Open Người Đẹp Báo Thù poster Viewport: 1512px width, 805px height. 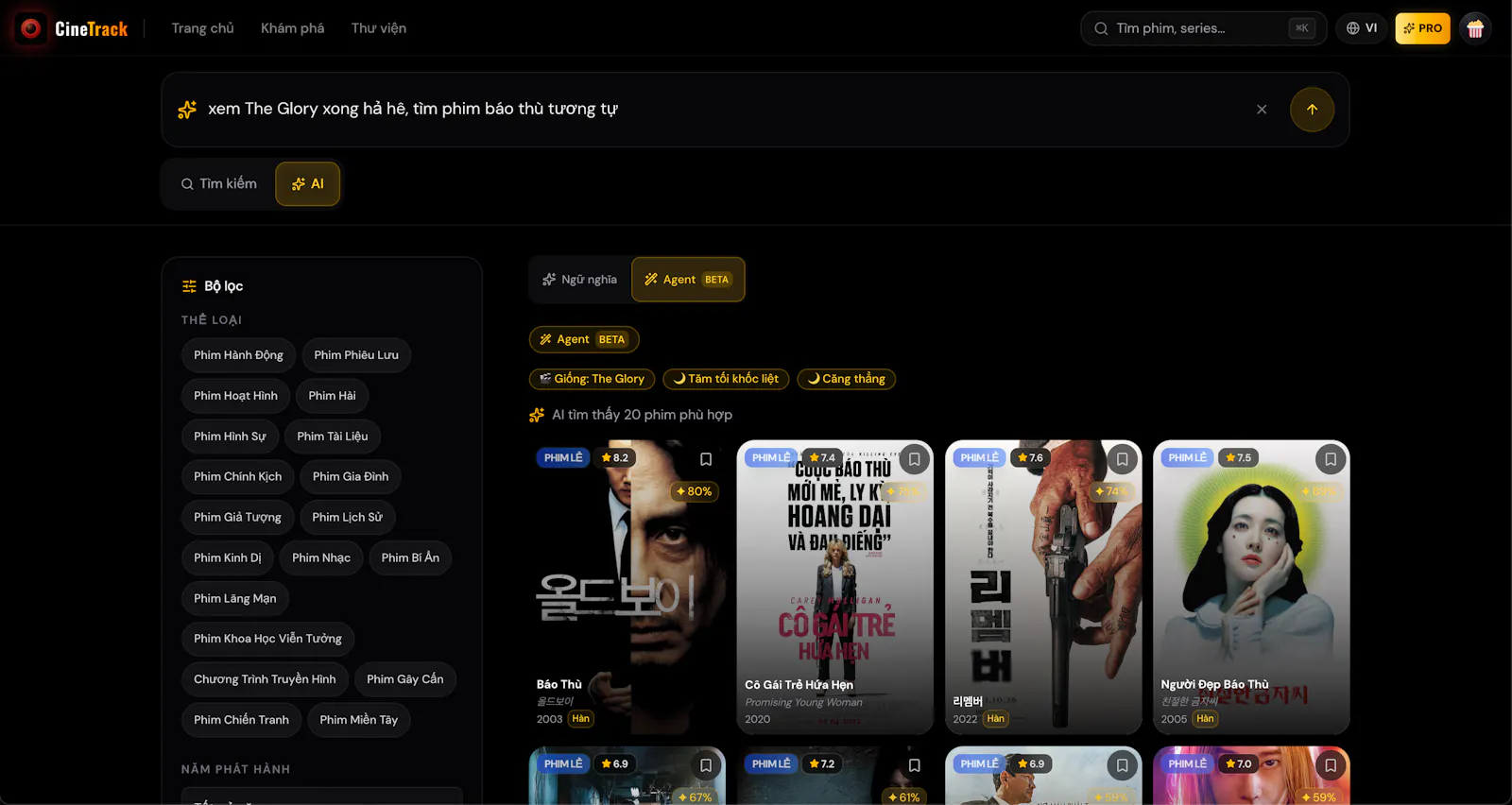(1251, 587)
